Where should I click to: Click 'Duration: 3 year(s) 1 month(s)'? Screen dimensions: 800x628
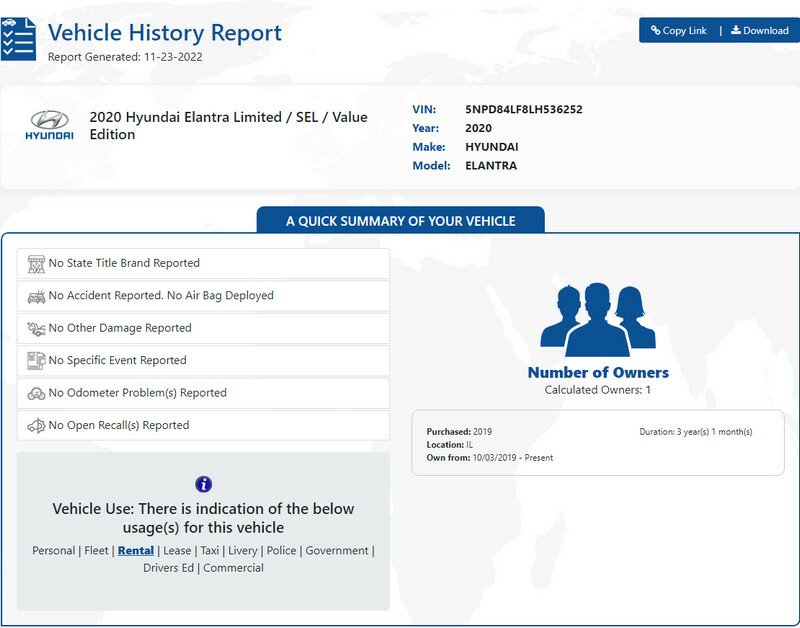tap(696, 432)
